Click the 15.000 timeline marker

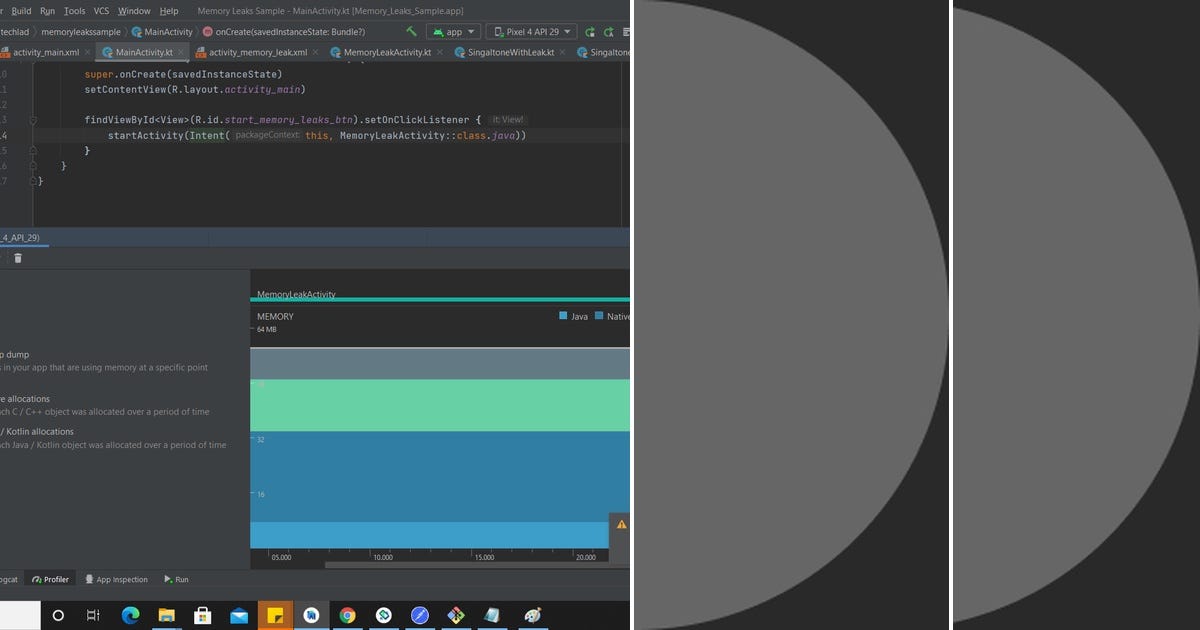484,557
